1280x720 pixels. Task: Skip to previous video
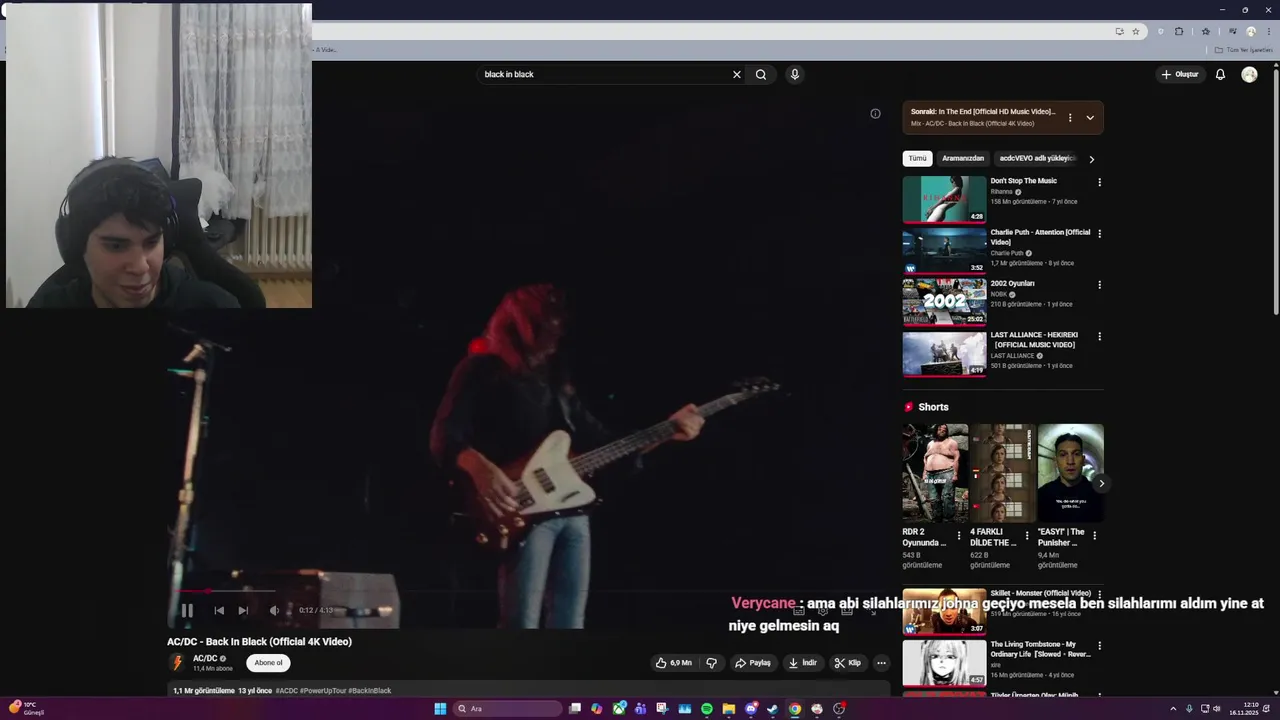pyautogui.click(x=219, y=610)
